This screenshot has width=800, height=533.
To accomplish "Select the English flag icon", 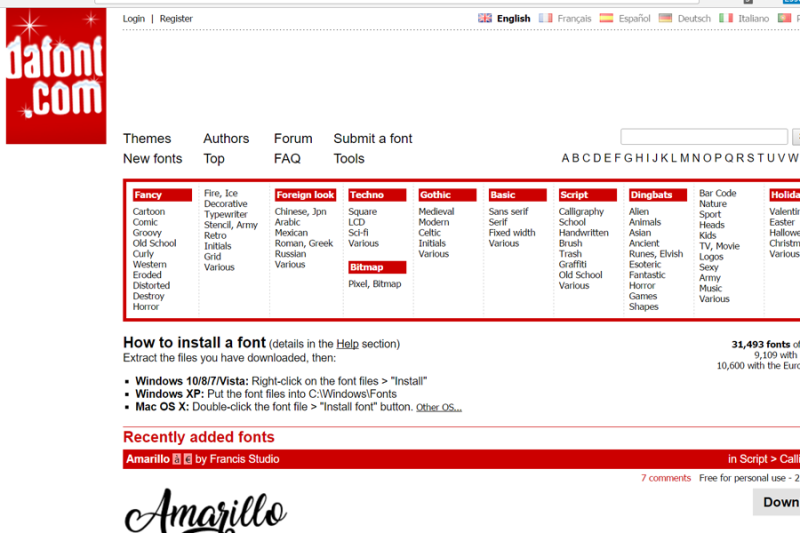I will [x=485, y=18].
